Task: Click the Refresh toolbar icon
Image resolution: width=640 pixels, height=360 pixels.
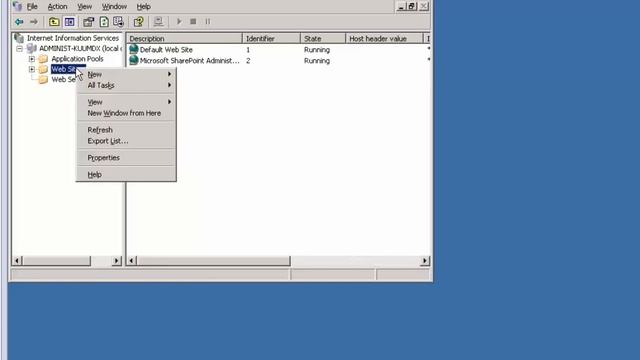Action: pyautogui.click(x=104, y=22)
